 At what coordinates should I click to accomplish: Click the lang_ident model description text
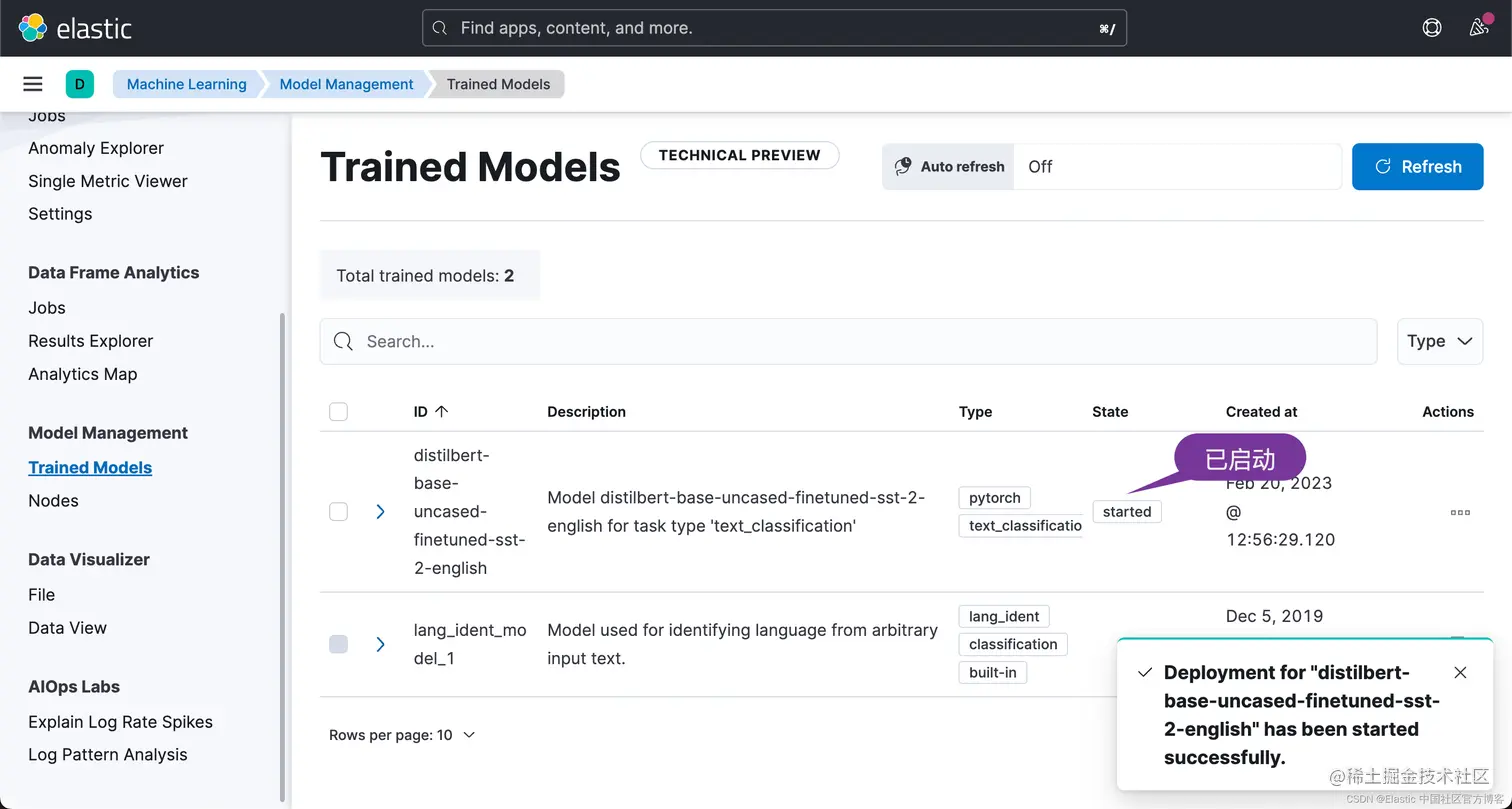pyautogui.click(x=742, y=644)
